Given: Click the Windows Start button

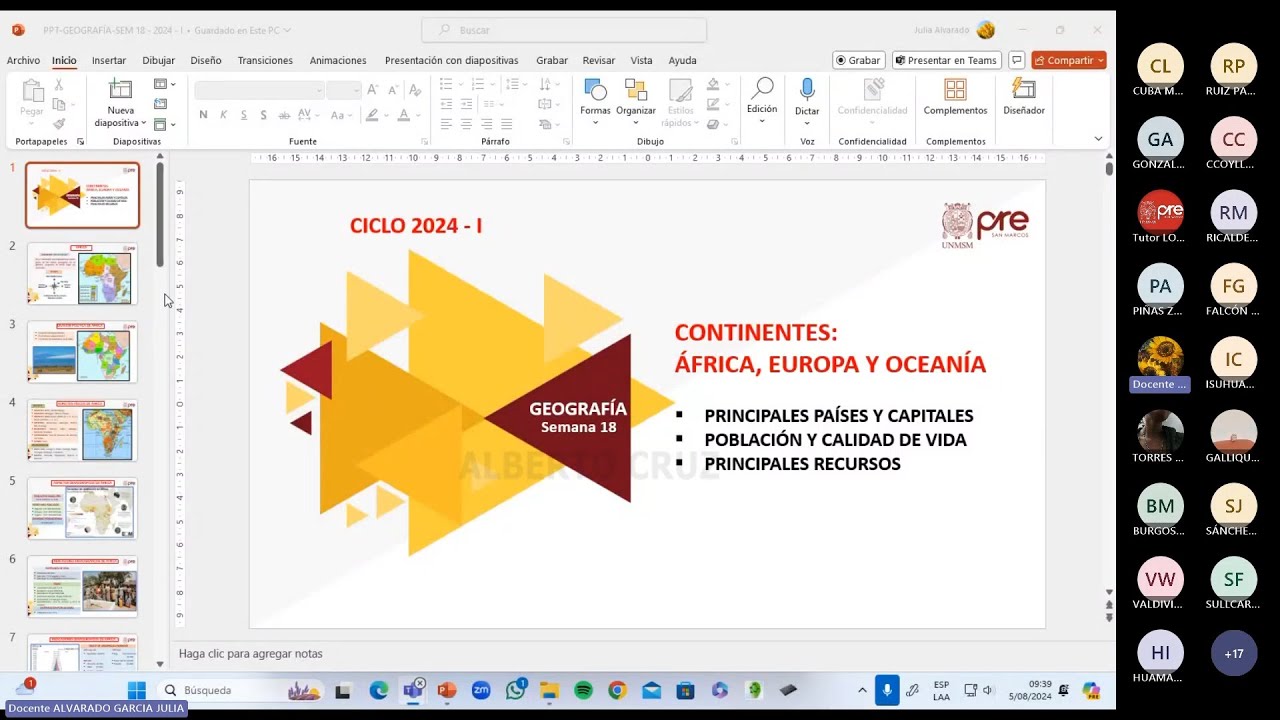Looking at the screenshot, I should [137, 690].
